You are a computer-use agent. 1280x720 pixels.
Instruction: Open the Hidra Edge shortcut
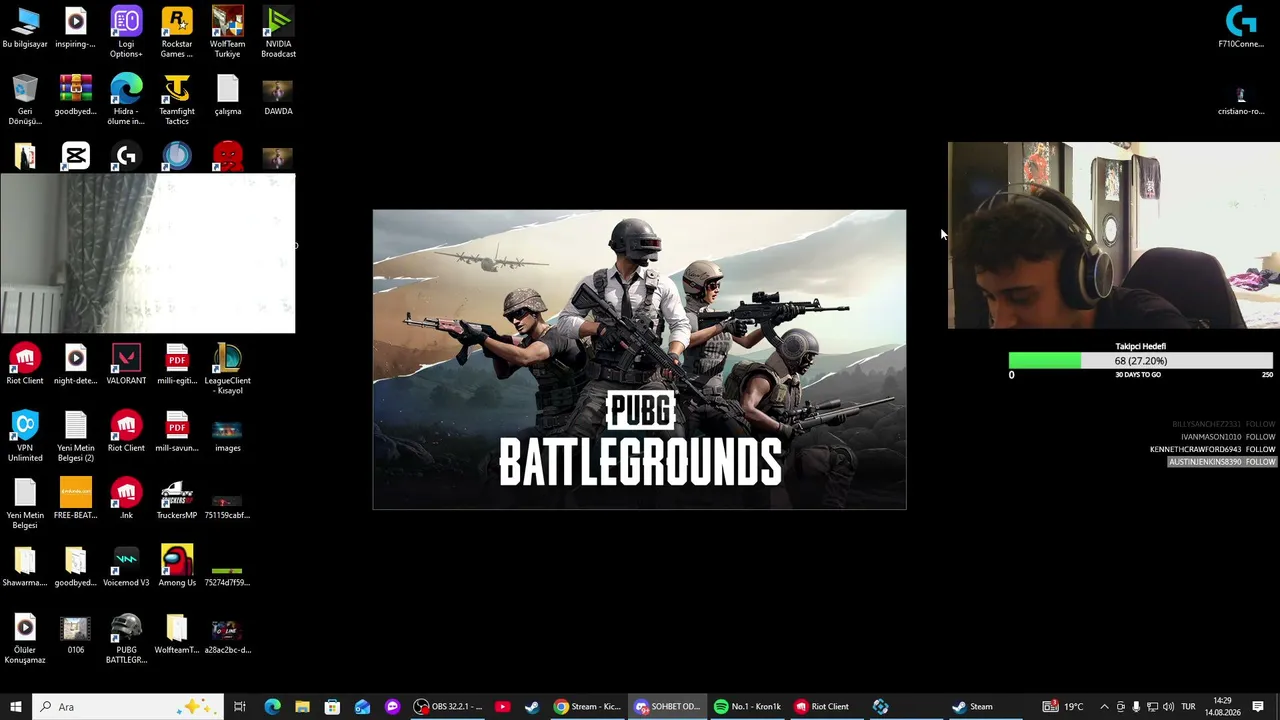tap(126, 100)
